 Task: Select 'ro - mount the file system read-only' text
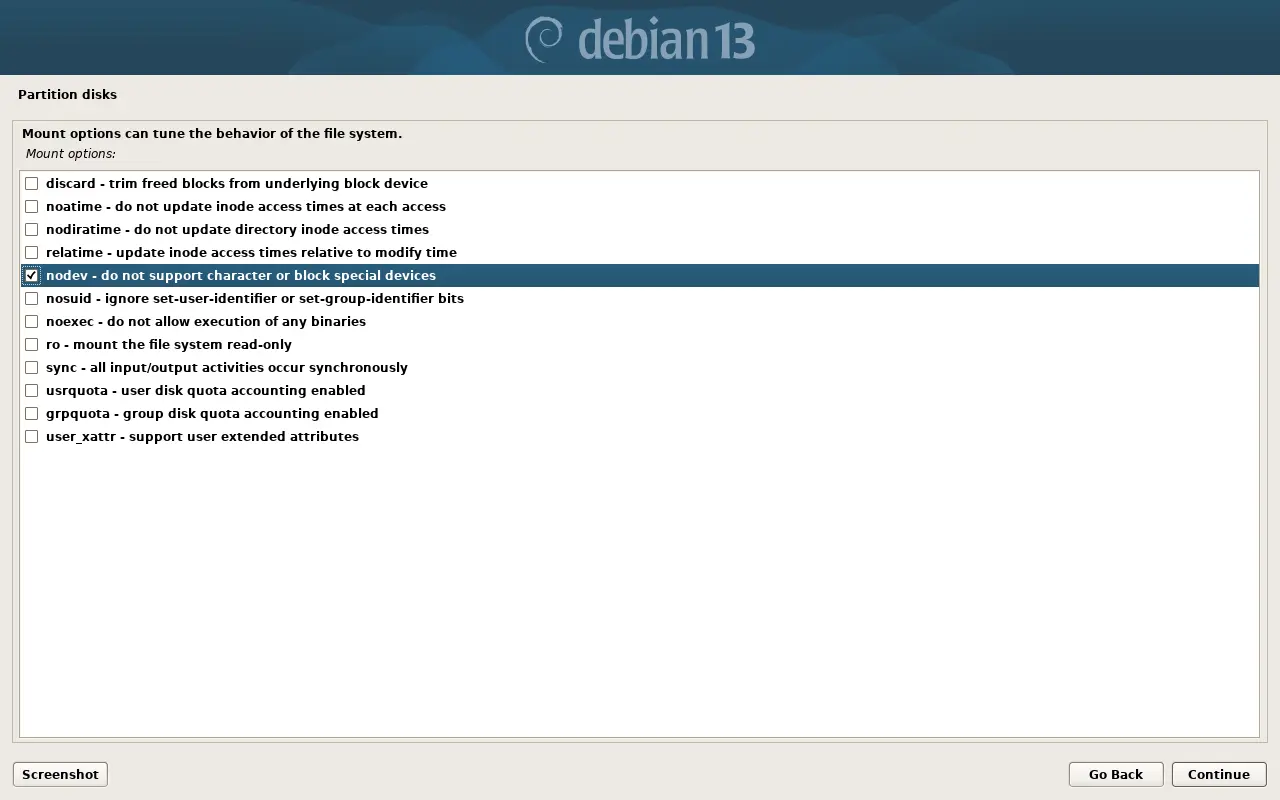[x=169, y=345]
